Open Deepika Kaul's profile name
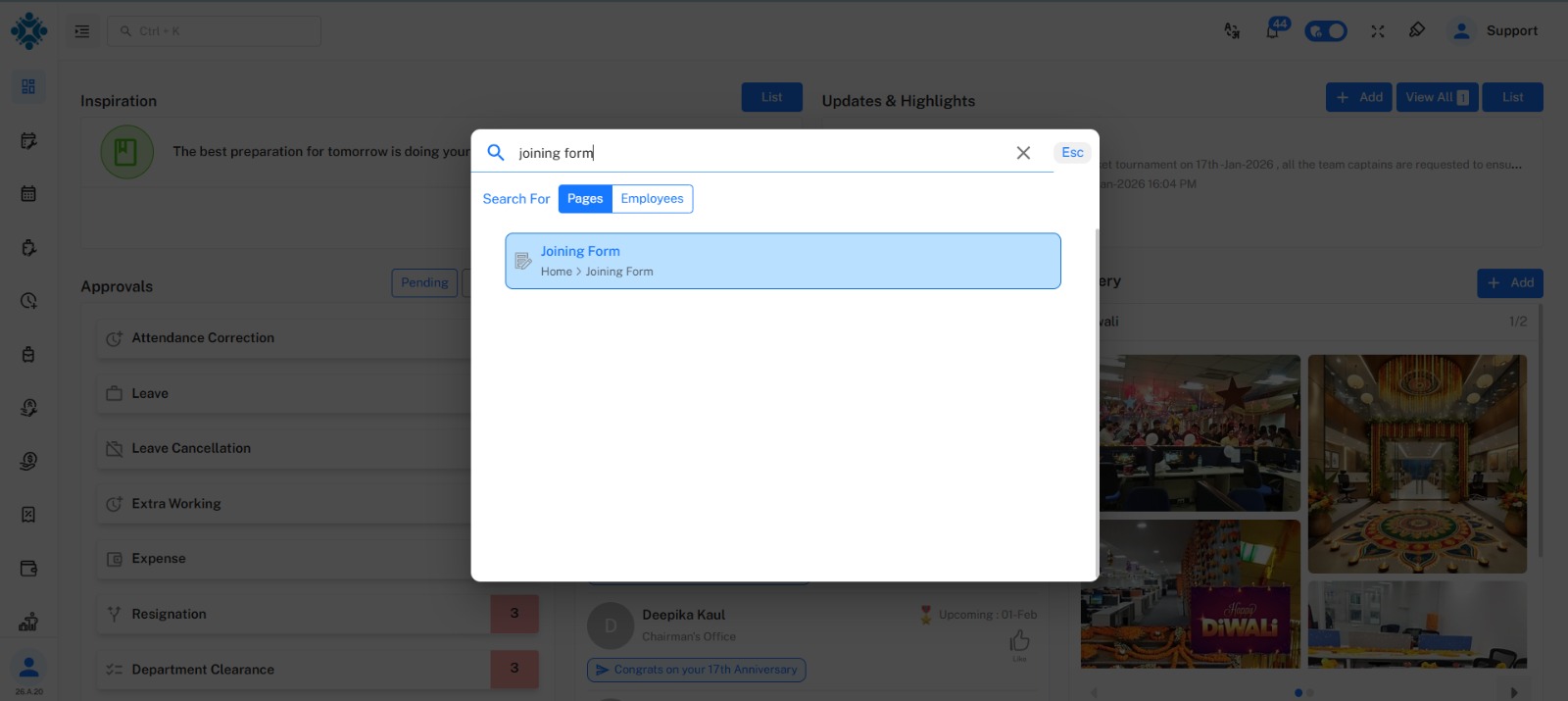 683,615
